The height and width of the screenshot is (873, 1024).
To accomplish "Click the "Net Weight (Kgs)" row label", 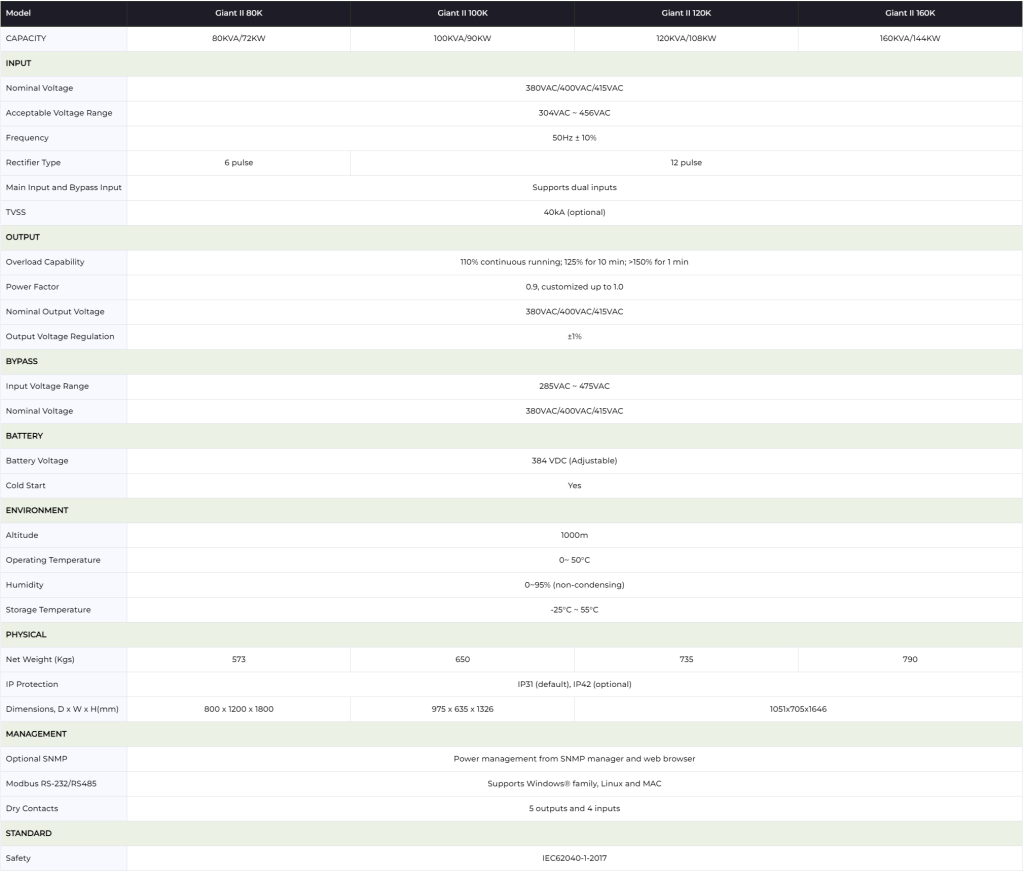I will coord(40,659).
